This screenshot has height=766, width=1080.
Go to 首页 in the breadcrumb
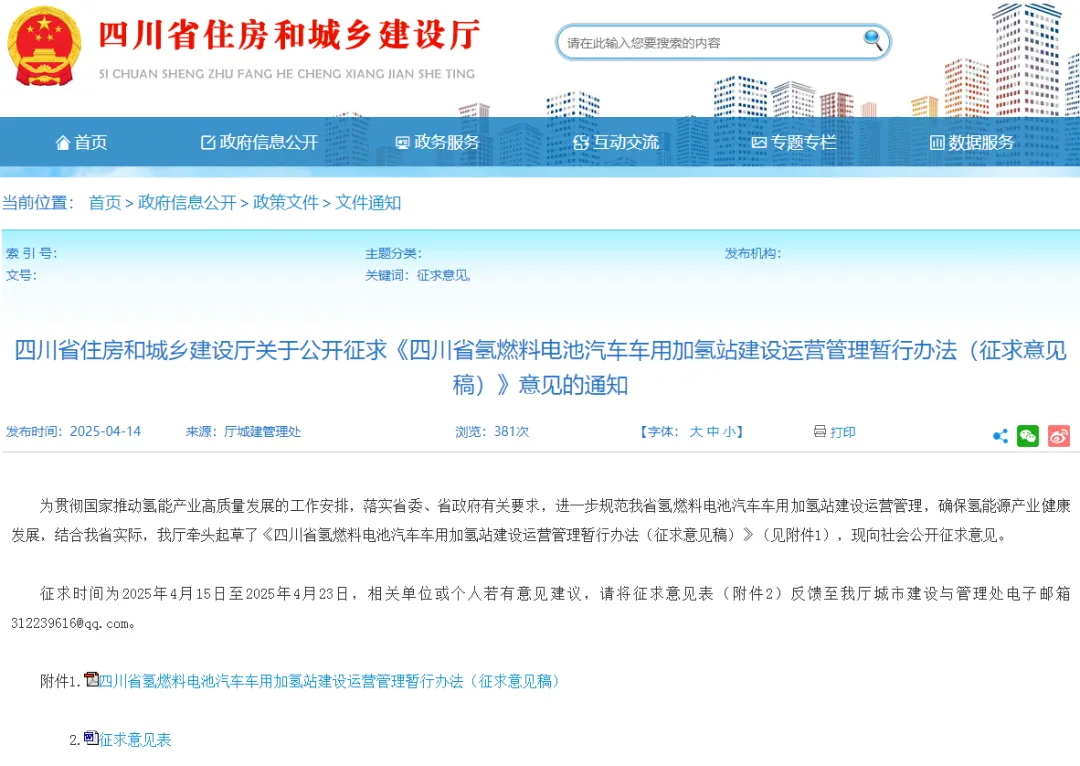coord(105,203)
